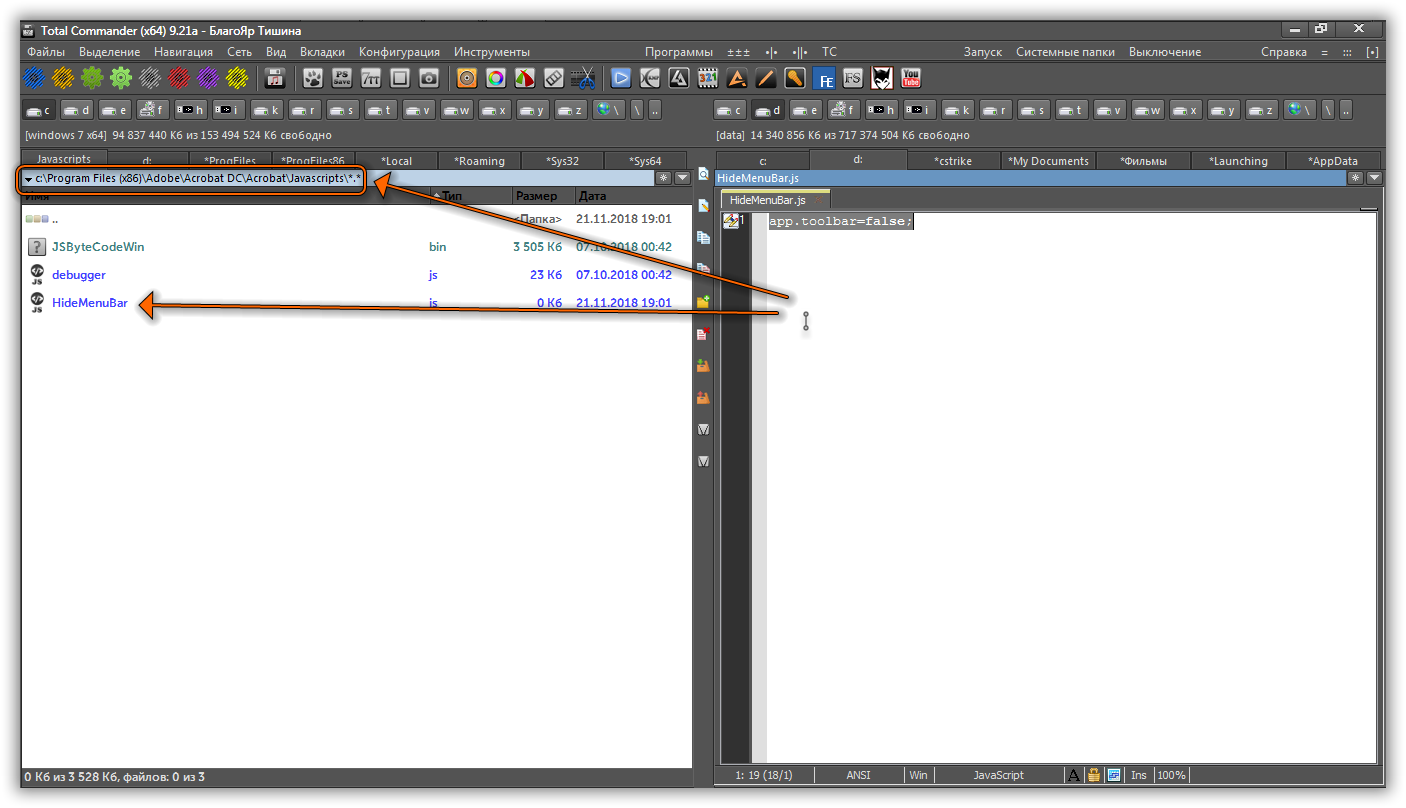Open the Справка menu

pyautogui.click(x=1283, y=52)
